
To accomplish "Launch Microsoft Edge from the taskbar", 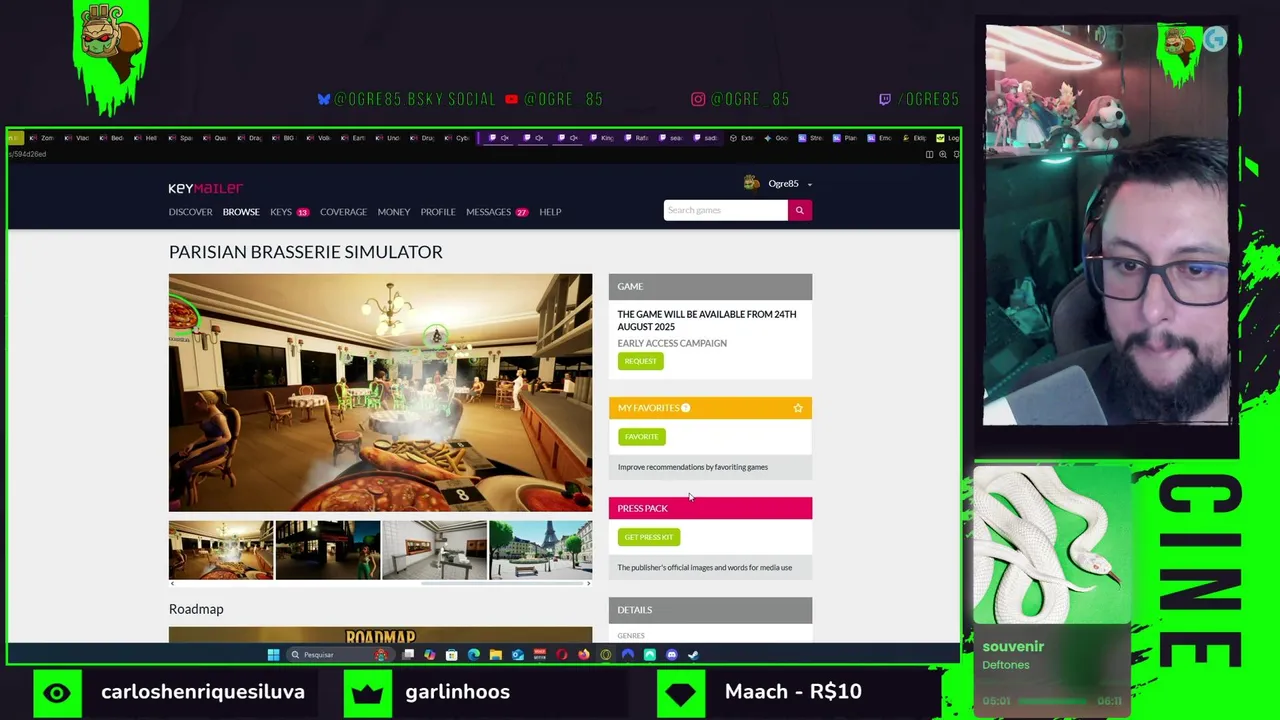I will (473, 655).
